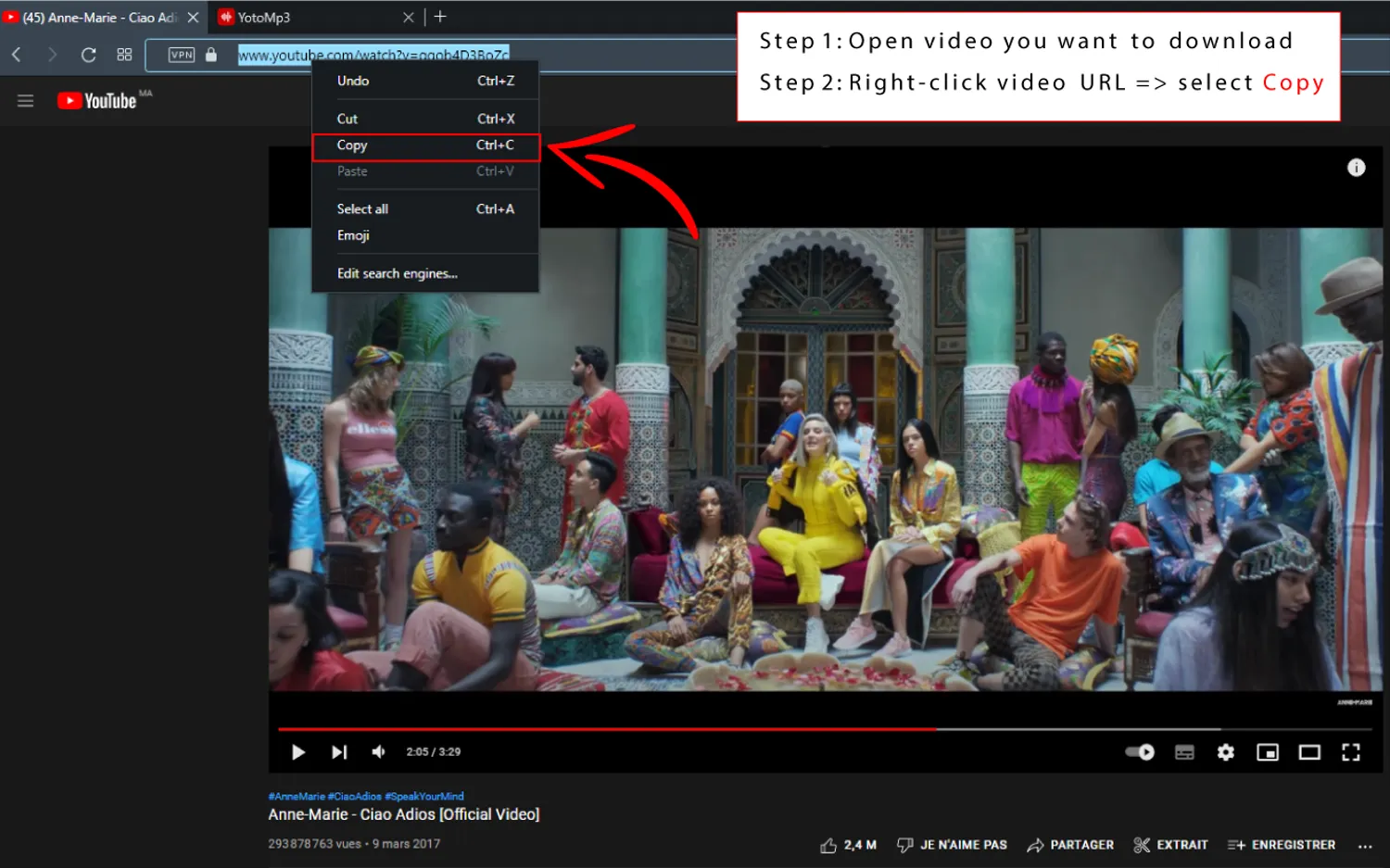Switch to the Anne-Marie Ciao Adios tab
This screenshot has height=868, width=1390.
point(100,18)
